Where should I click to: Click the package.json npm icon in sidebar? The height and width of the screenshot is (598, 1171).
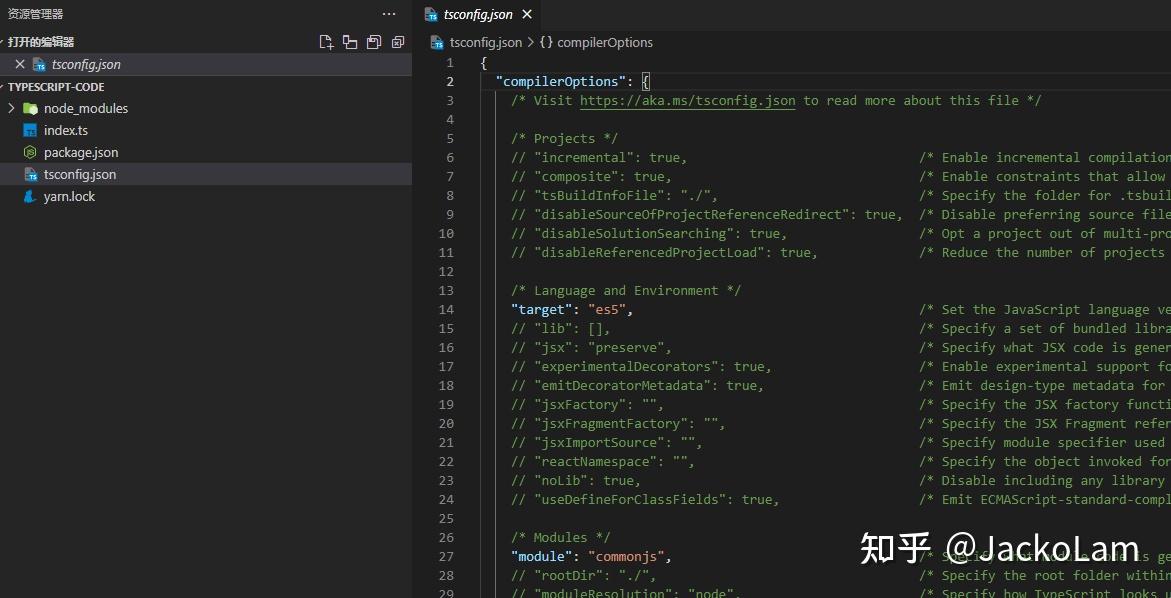pos(28,152)
